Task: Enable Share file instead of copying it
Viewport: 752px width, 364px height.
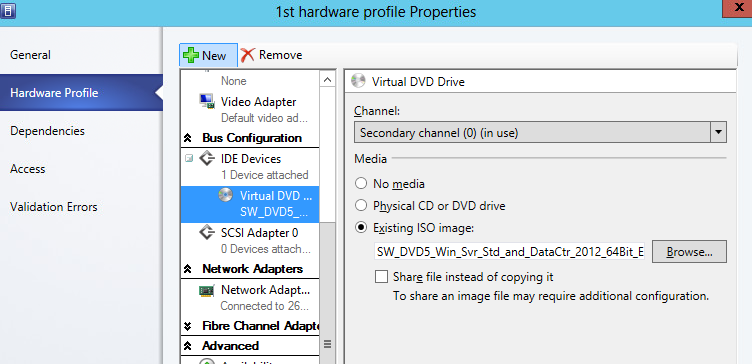Action: (381, 277)
